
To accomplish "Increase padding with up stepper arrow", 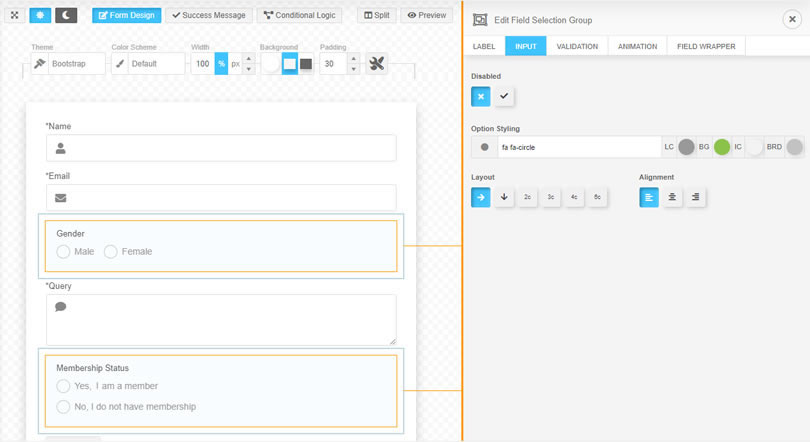I will pyautogui.click(x=353, y=58).
